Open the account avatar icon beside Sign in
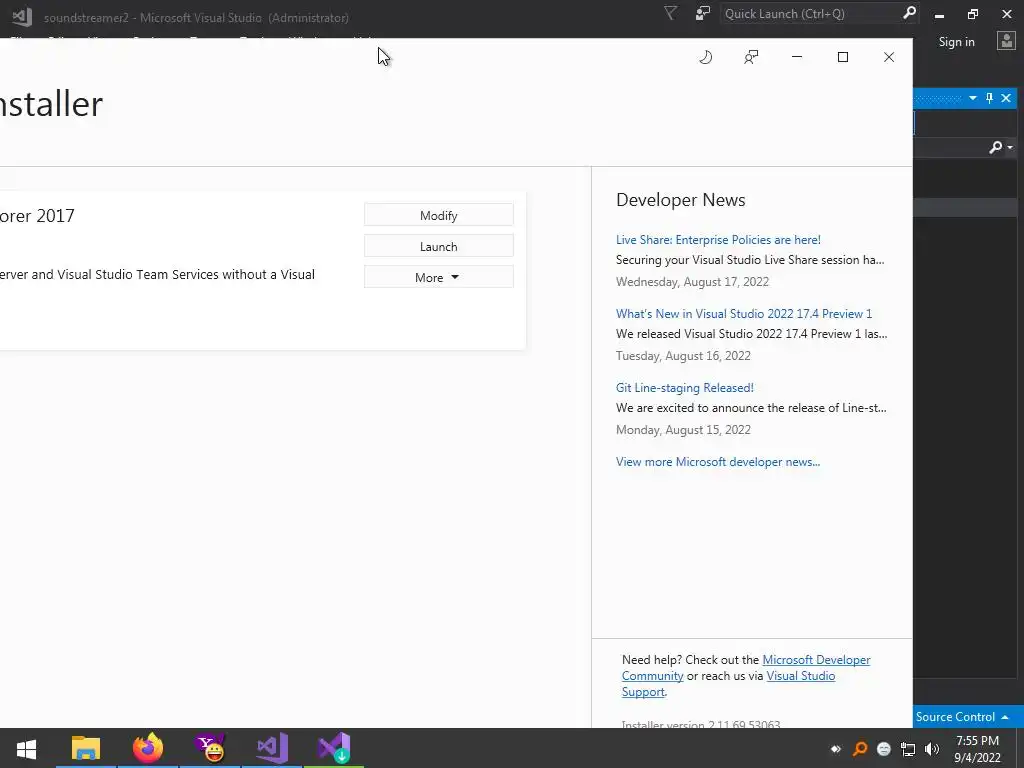This screenshot has height=768, width=1024. click(1006, 41)
